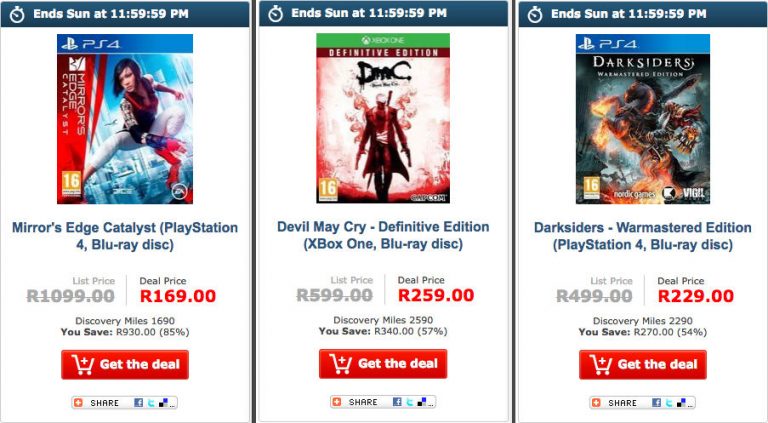768x423 pixels.
Task: Click the Mirror's Edge Catalyst cover image
Action: coord(125,119)
